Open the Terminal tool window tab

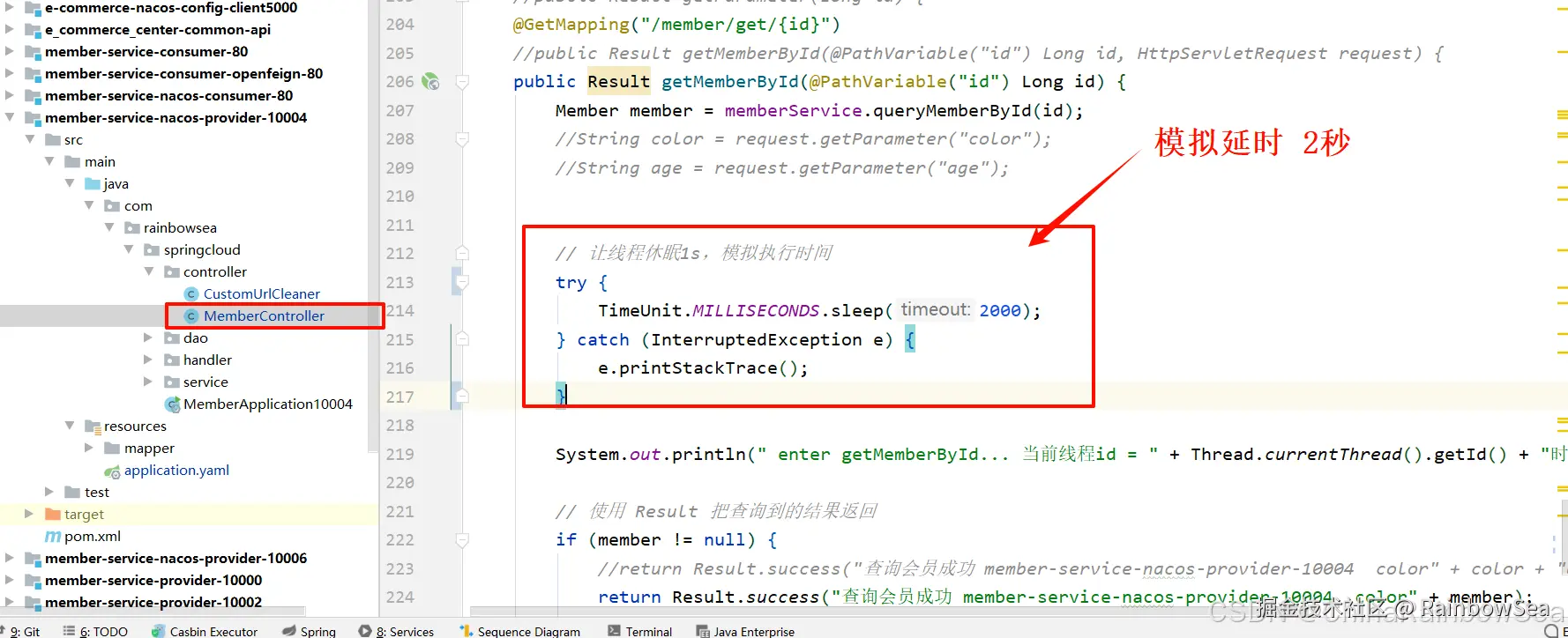[640, 631]
